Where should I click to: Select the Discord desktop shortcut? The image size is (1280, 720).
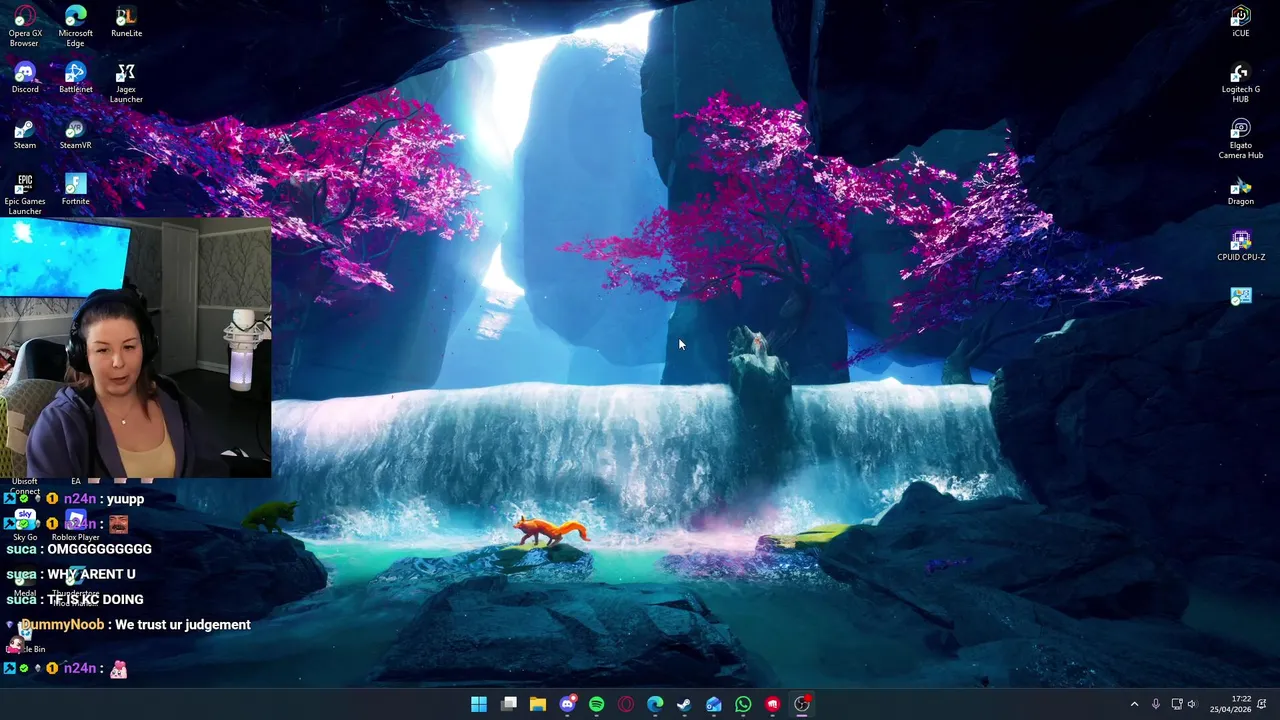pyautogui.click(x=25, y=77)
